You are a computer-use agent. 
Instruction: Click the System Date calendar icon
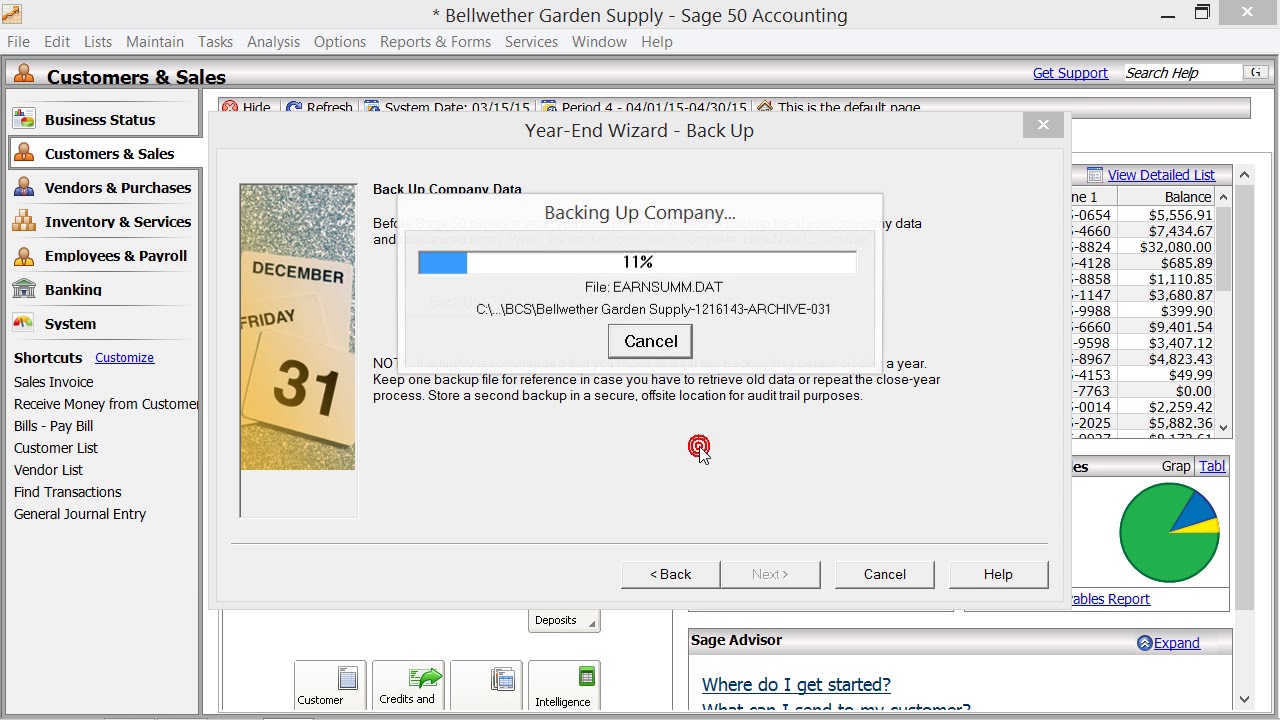372,108
